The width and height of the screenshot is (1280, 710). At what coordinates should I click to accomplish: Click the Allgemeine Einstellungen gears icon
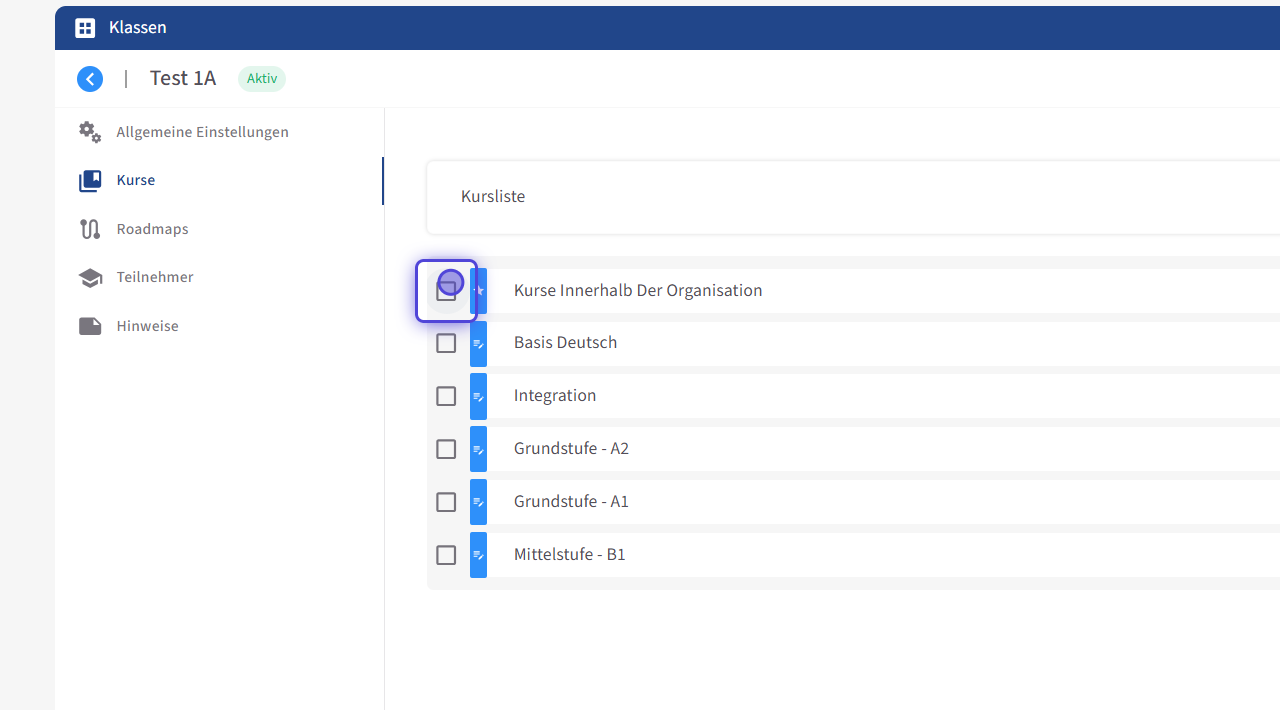[90, 132]
